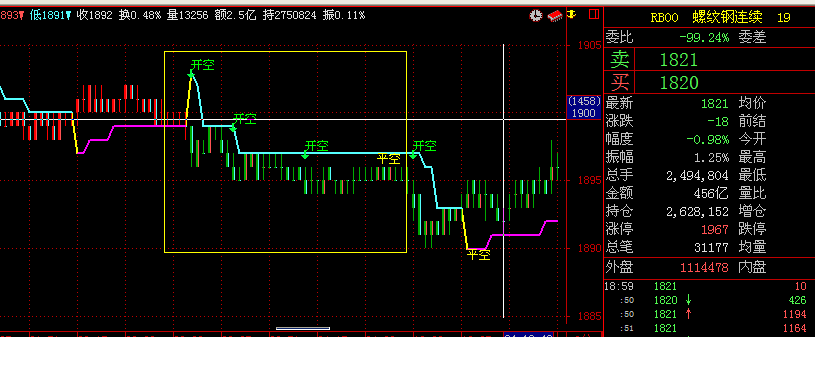815x384 pixels.
Task: Click the 均价 average price label
Action: pyautogui.click(x=752, y=103)
